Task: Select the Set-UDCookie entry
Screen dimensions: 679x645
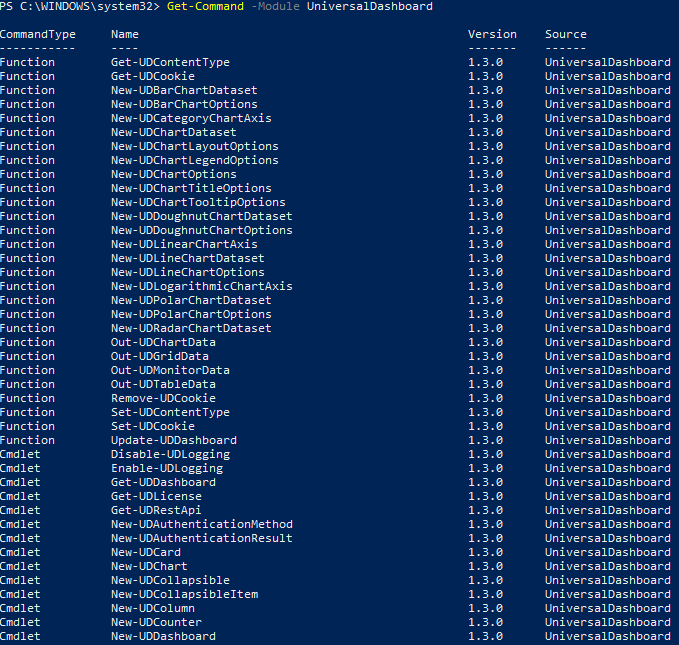Action: pos(153,426)
